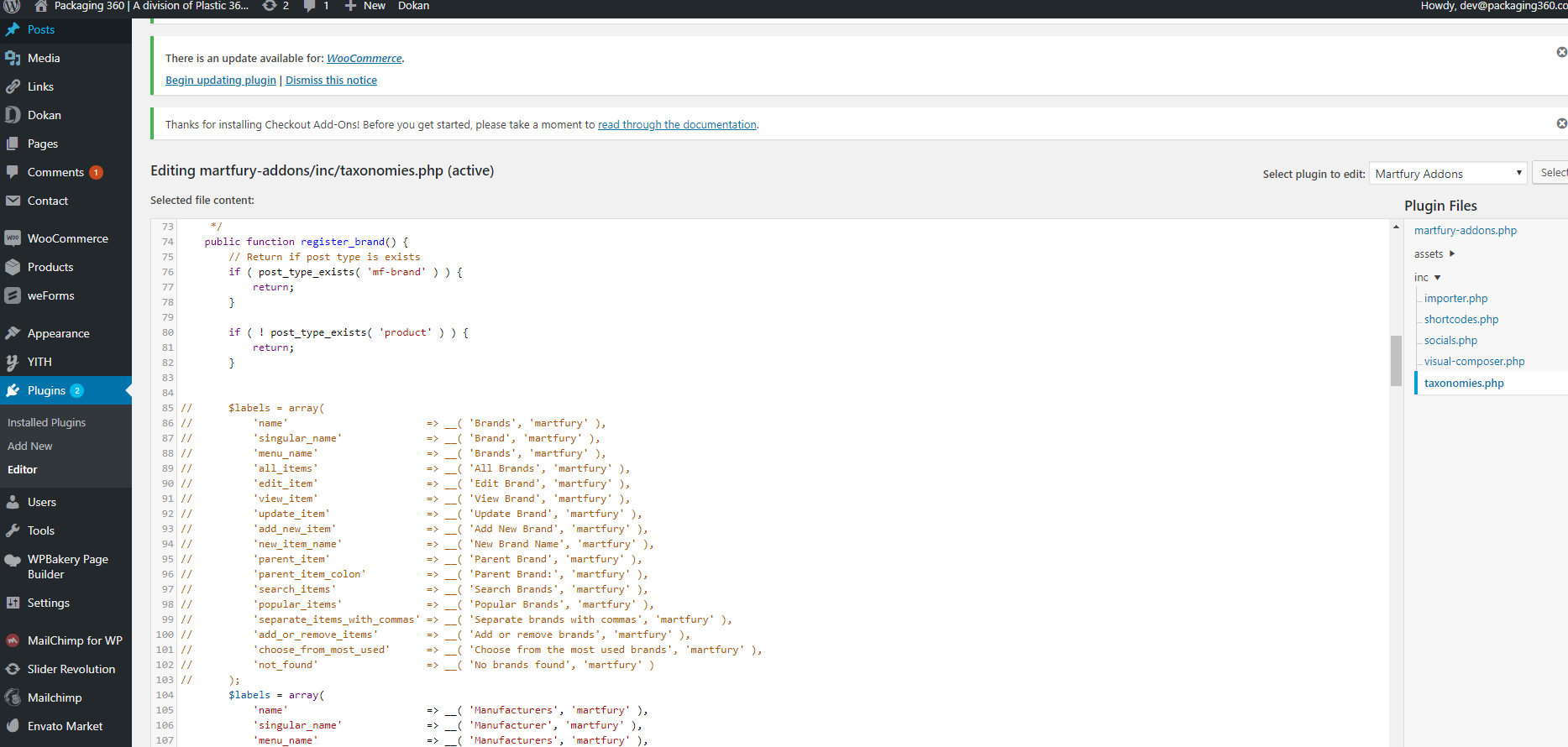Open read through the documentation link
The height and width of the screenshot is (747, 1568).
click(x=677, y=124)
